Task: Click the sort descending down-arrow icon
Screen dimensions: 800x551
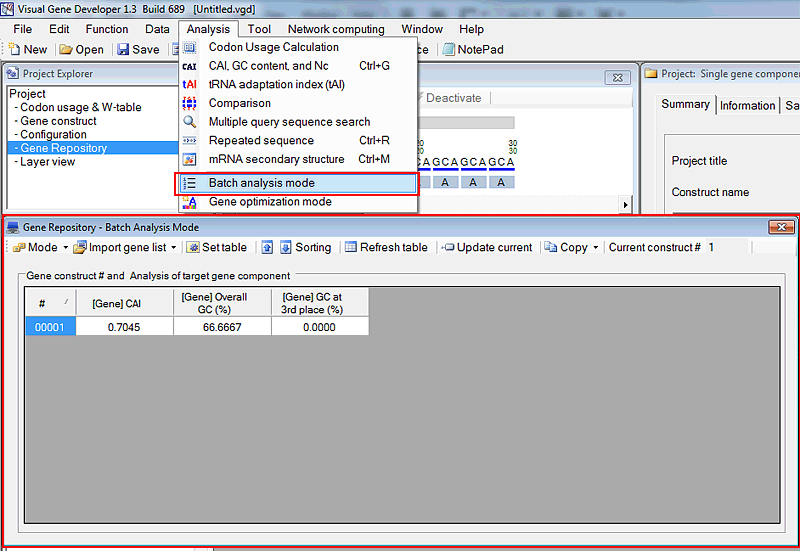Action: [286, 247]
